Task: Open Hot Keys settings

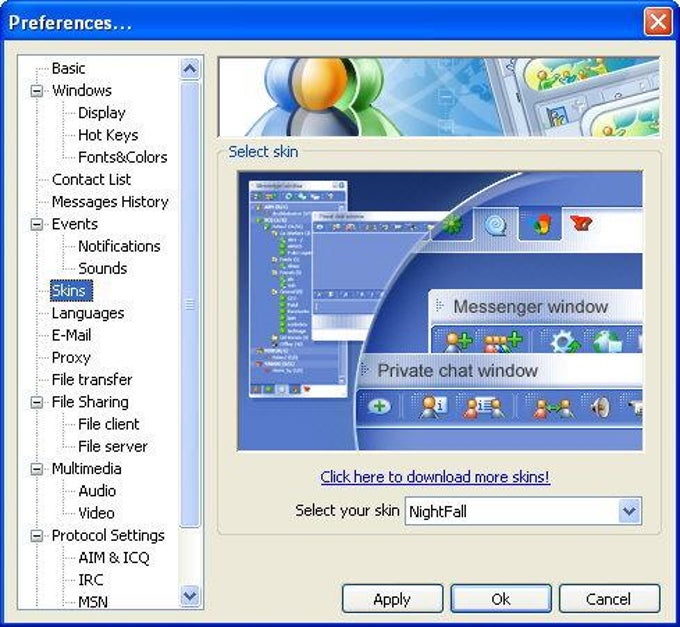Action: click(x=108, y=135)
